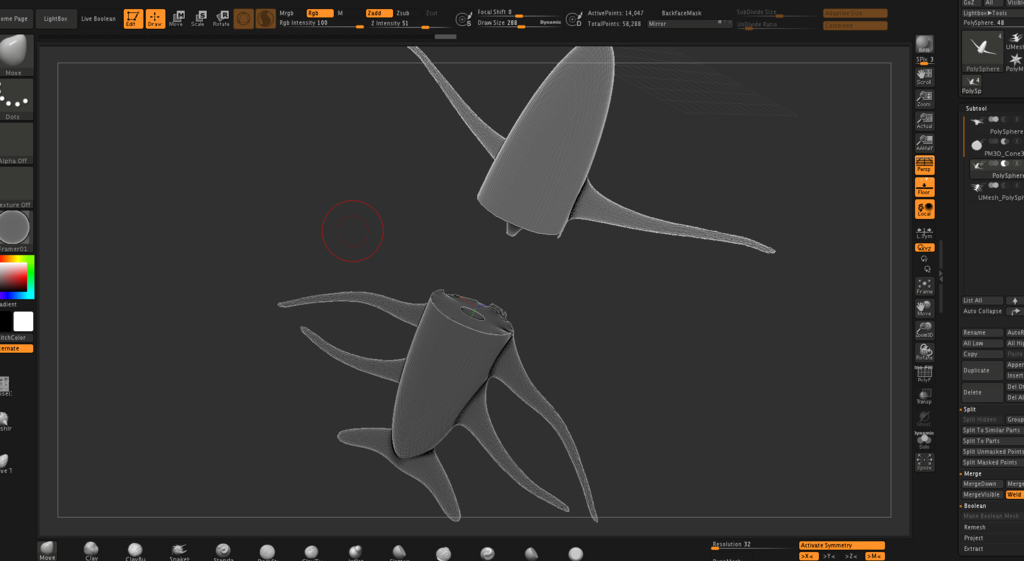Activate Draw mode button

coord(155,19)
